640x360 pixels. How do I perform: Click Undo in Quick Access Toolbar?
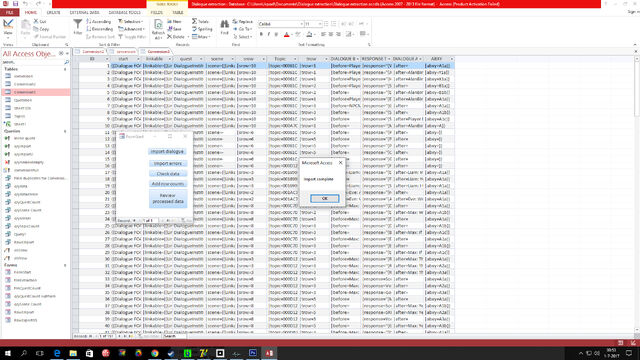(x=25, y=4)
